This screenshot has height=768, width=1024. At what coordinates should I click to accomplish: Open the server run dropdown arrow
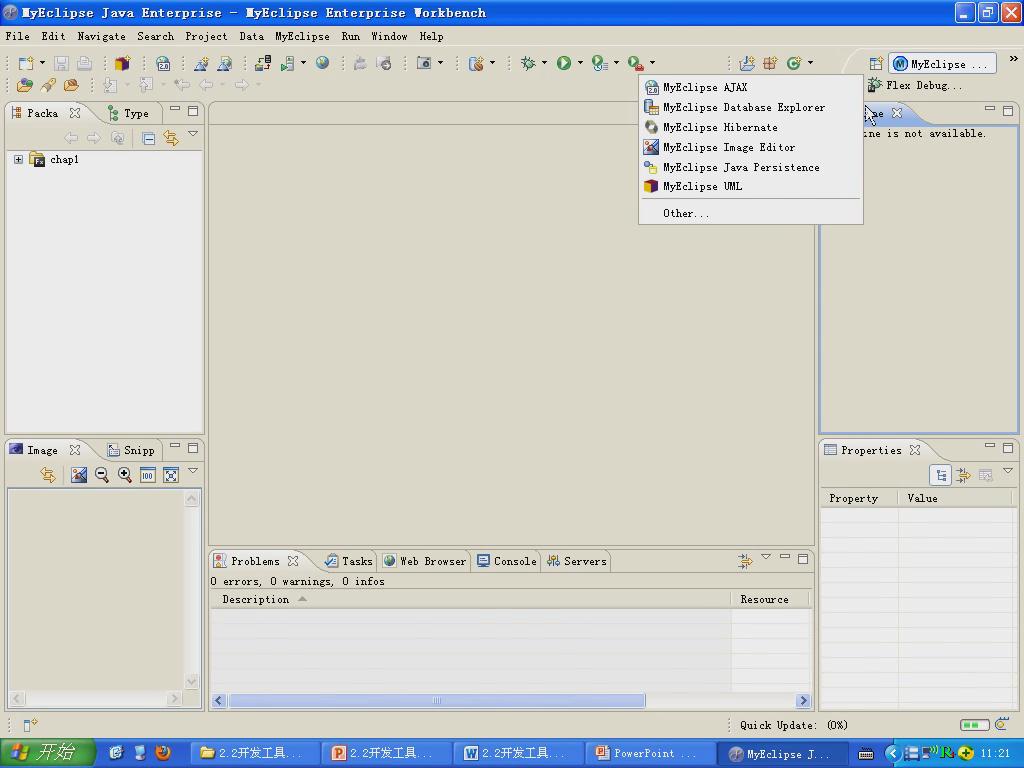point(303,63)
